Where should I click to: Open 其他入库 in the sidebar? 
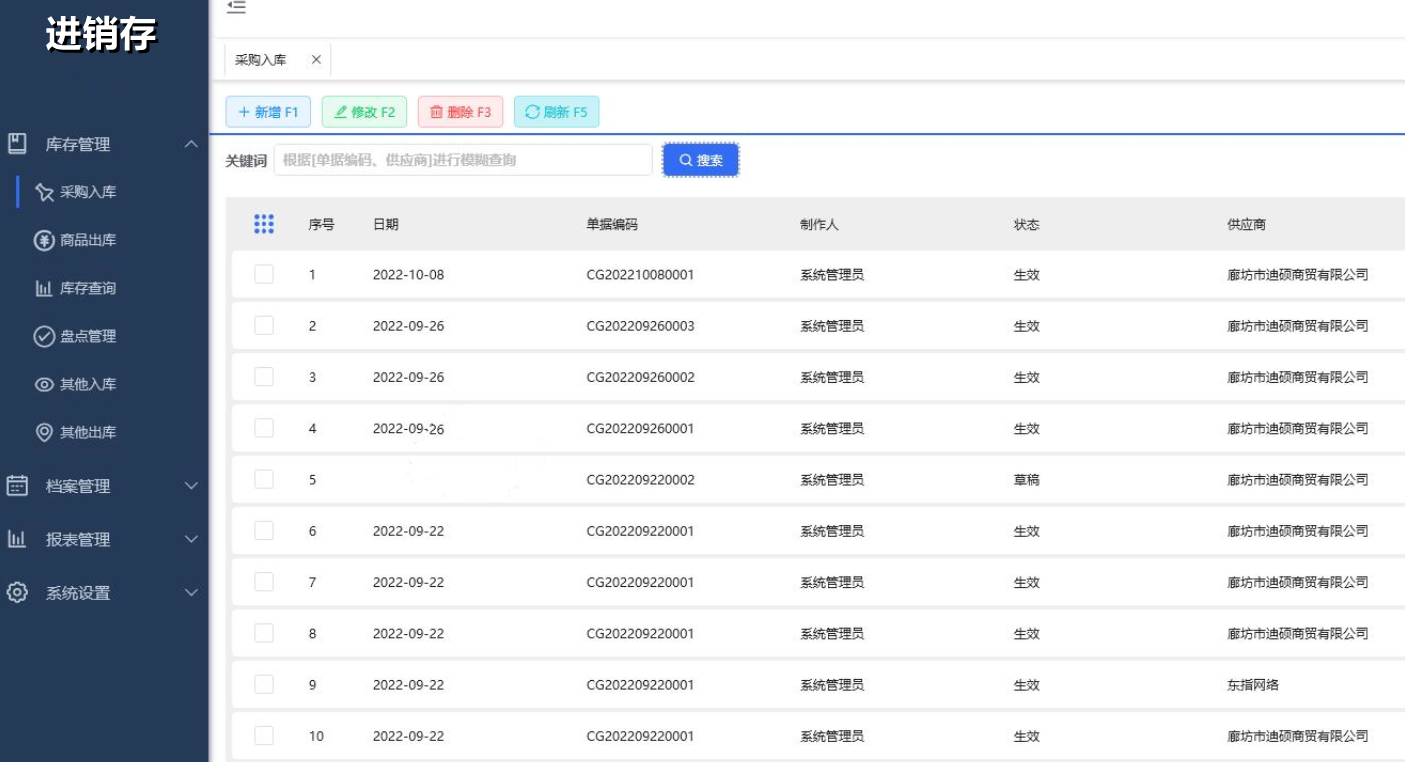(88, 384)
